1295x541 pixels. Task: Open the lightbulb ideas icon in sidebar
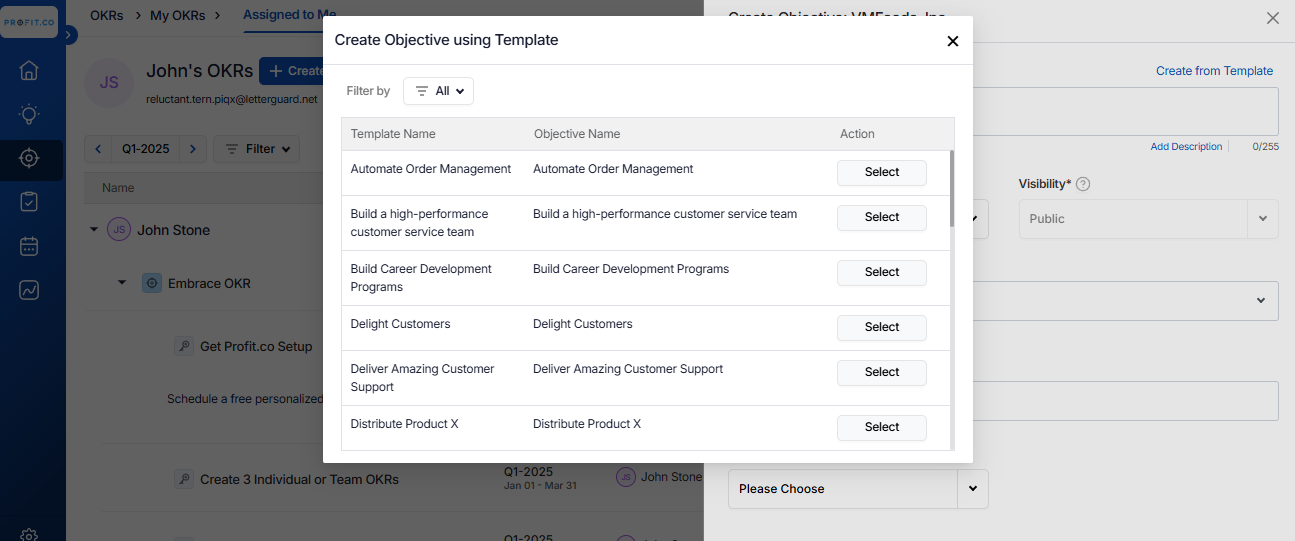29,114
